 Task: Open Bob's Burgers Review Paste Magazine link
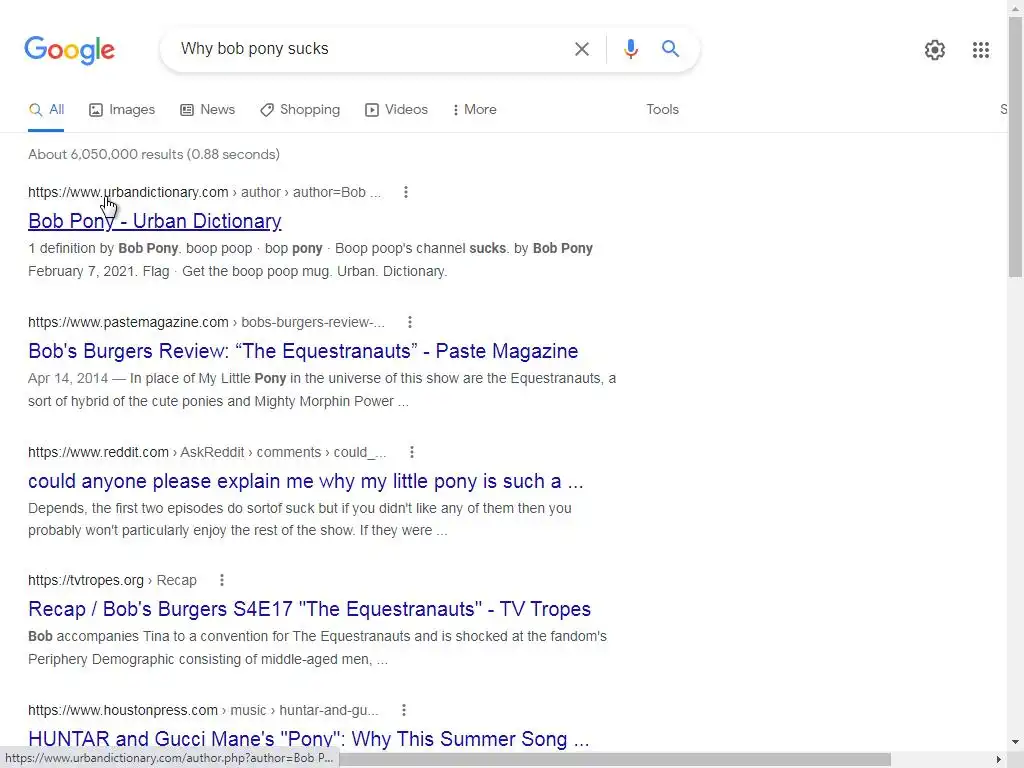coord(303,351)
